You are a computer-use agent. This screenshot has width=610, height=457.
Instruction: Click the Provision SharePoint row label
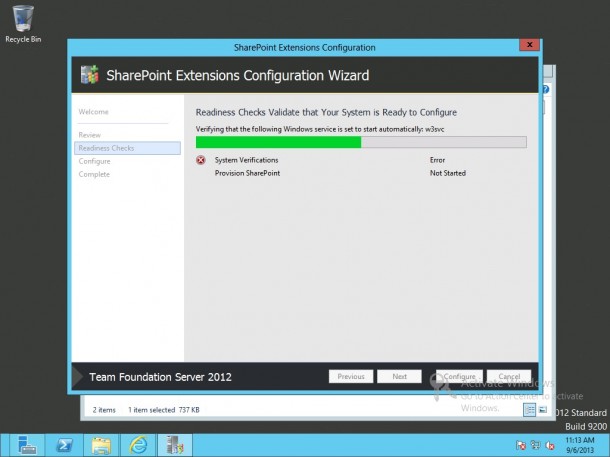tap(247, 173)
